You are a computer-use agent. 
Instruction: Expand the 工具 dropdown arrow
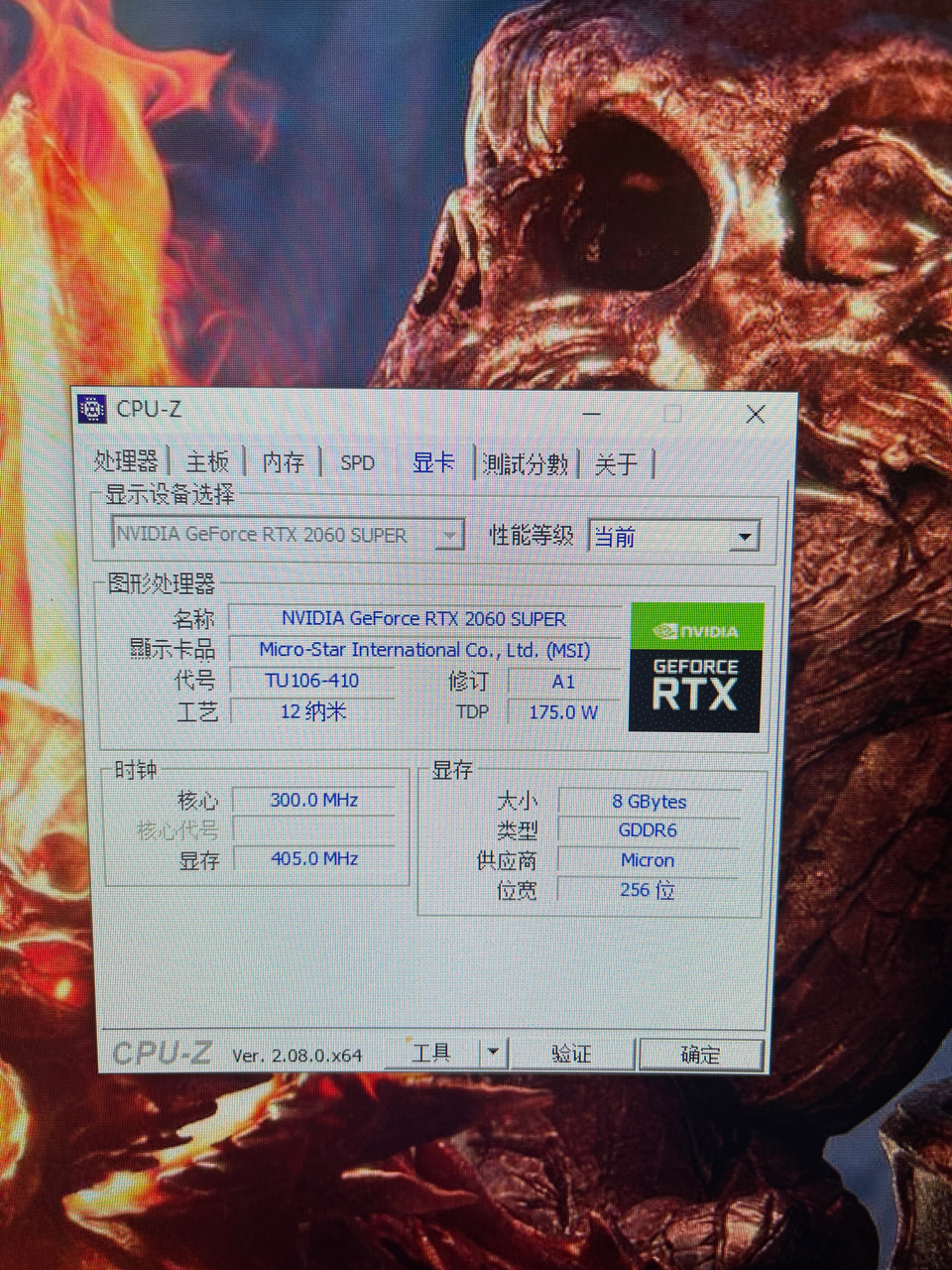coord(494,1052)
